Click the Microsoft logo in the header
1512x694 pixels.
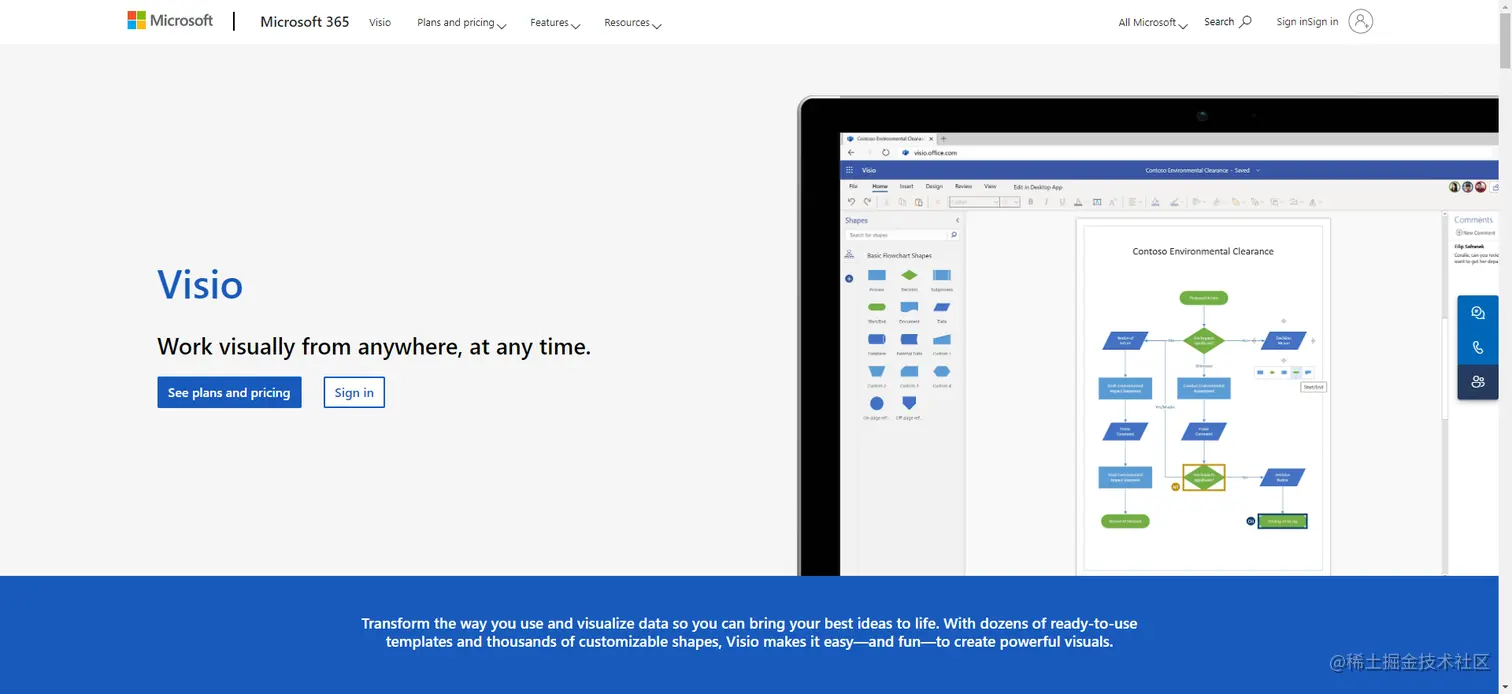click(170, 20)
